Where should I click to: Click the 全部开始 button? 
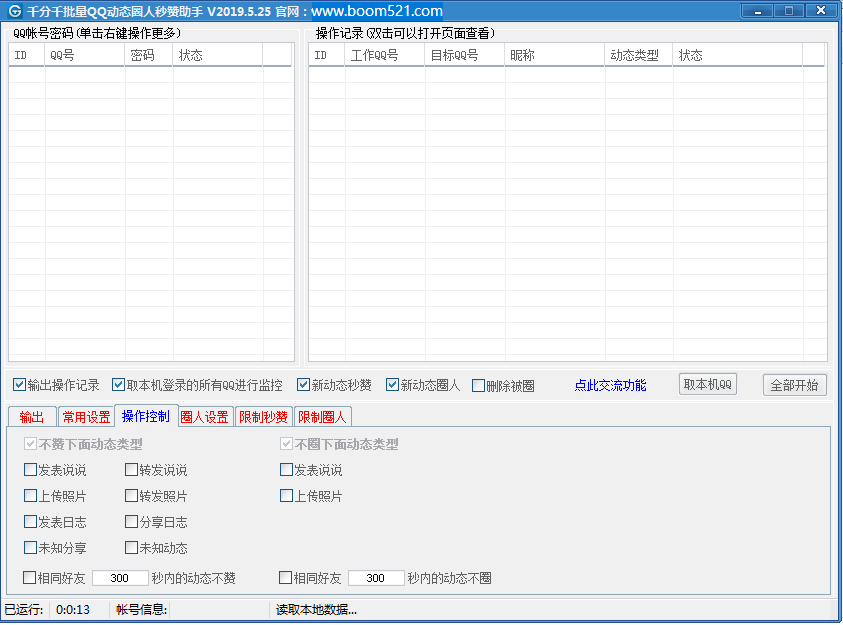795,385
